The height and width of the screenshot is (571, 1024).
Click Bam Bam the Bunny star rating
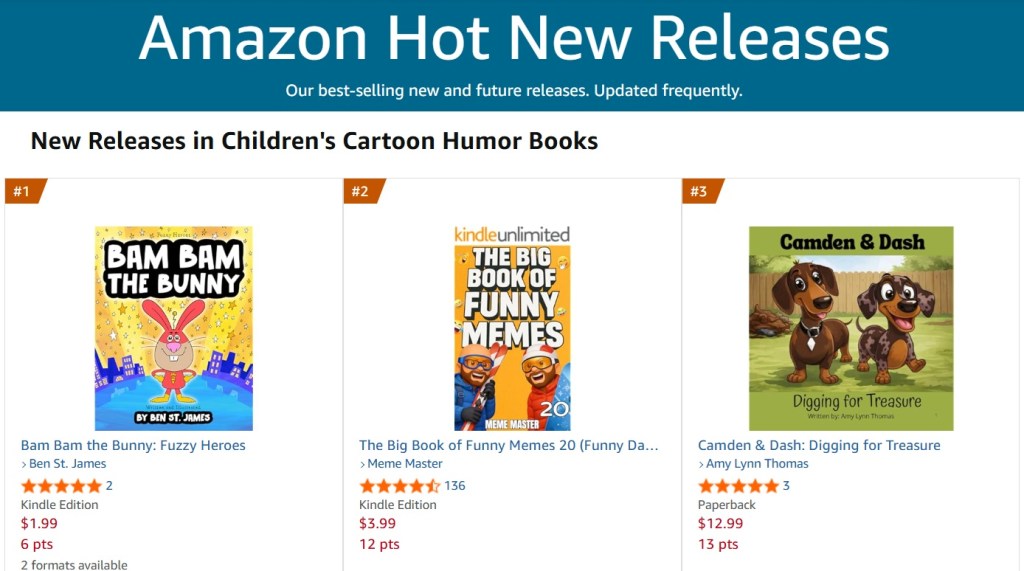pos(61,486)
